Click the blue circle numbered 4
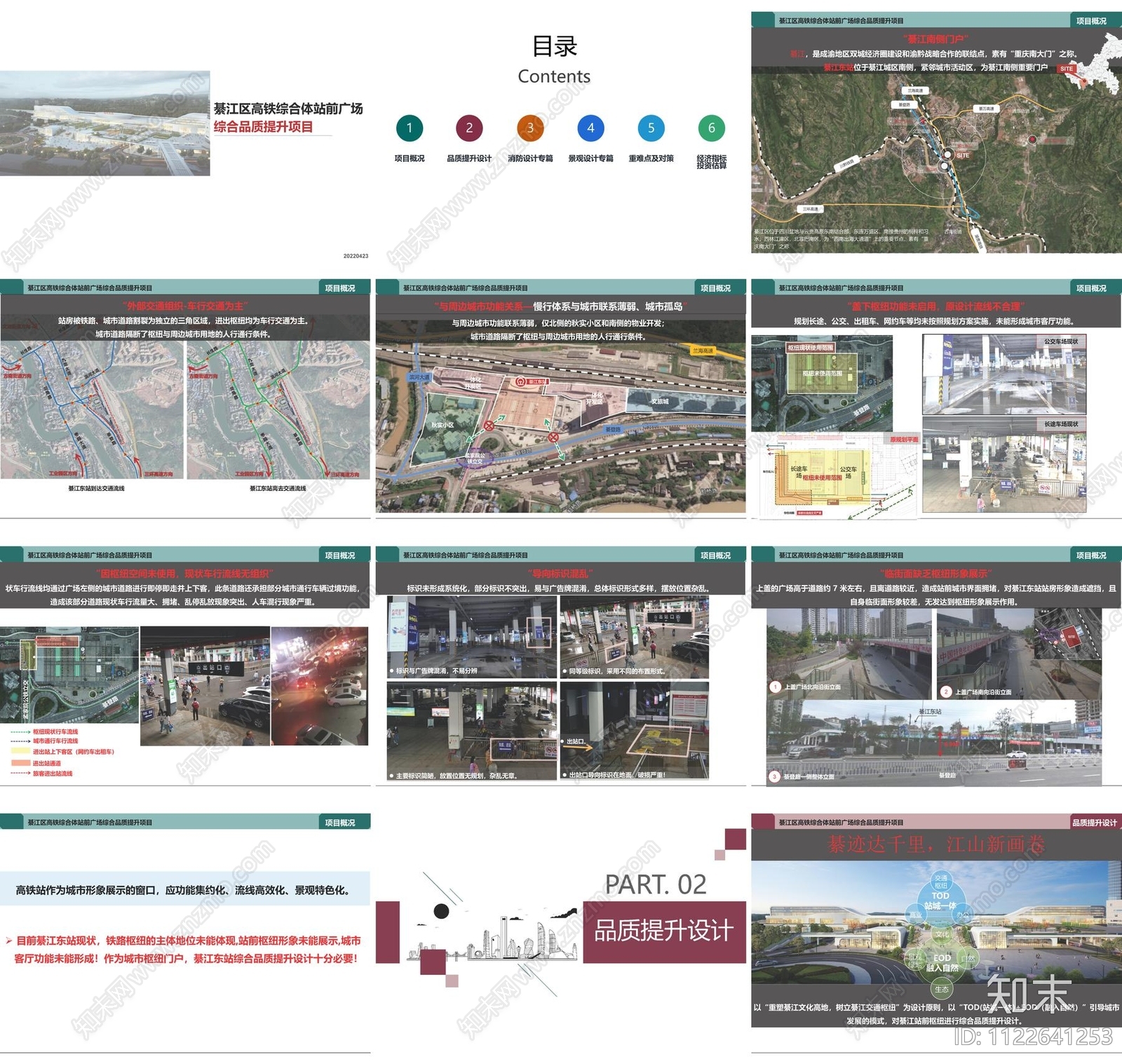This screenshot has height=1064, width=1122. pos(590,128)
